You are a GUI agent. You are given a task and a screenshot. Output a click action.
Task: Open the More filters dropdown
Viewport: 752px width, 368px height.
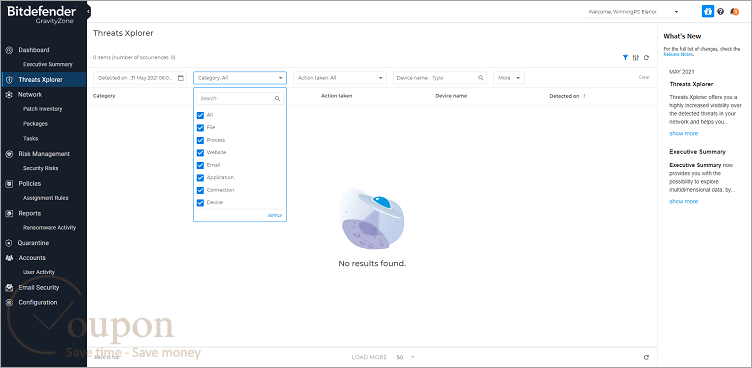(509, 78)
